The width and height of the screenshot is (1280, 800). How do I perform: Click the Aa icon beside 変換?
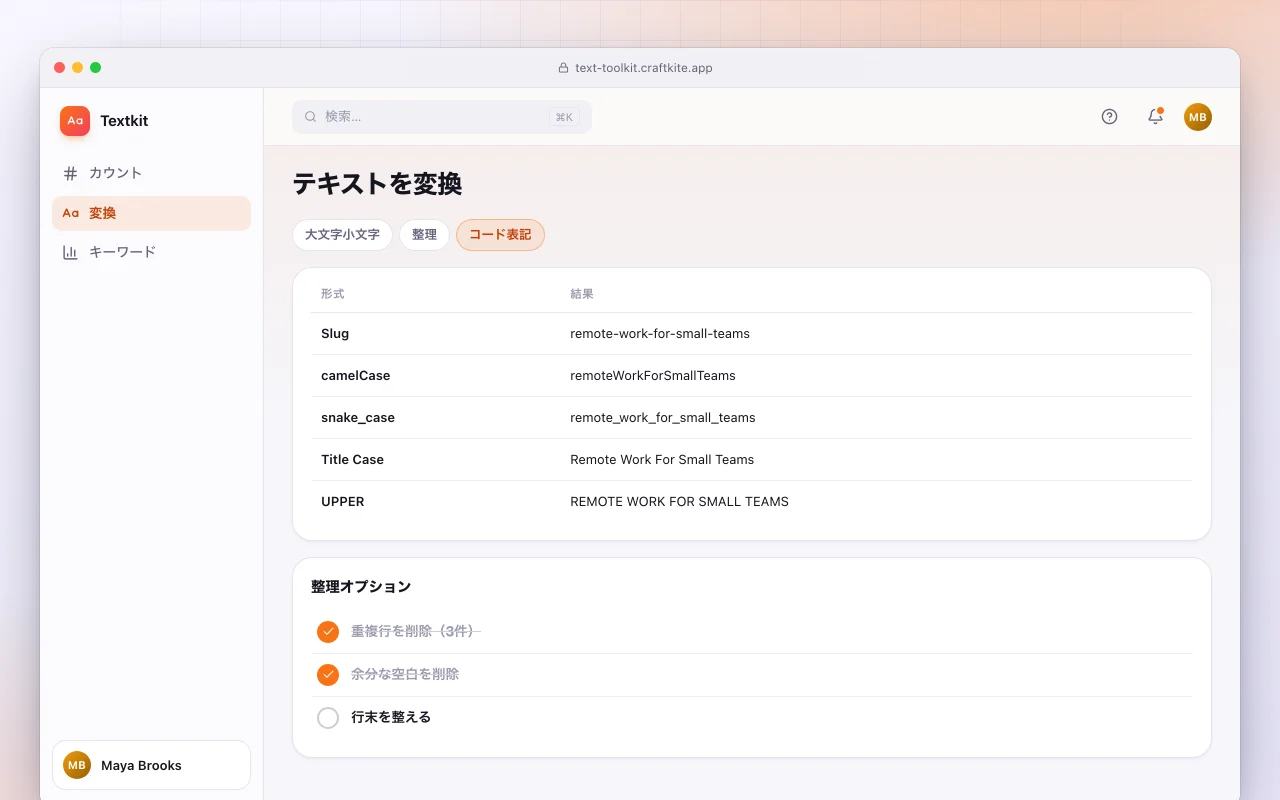[70, 213]
